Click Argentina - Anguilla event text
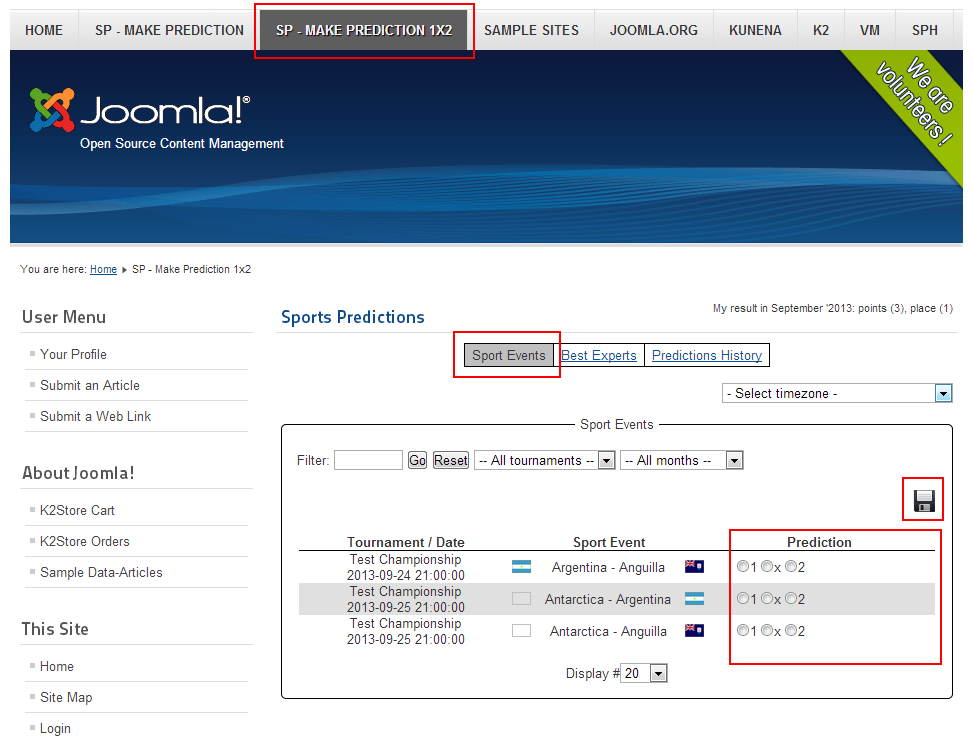The width and height of the screenshot is (973, 737). (x=608, y=567)
